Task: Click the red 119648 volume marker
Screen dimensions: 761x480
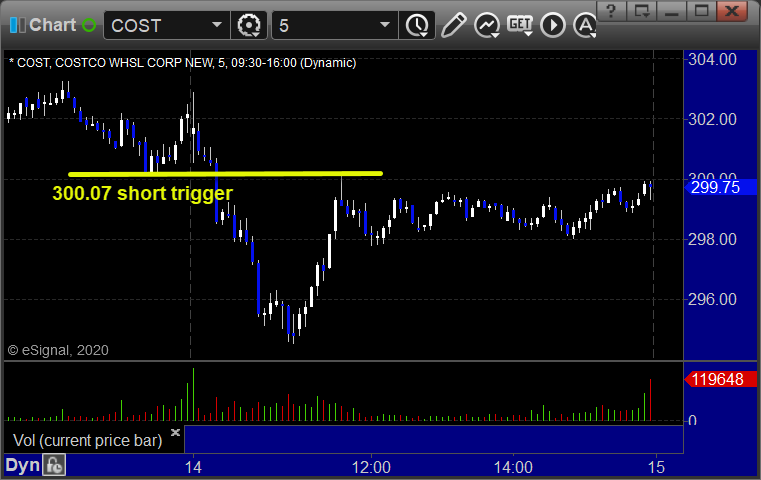Action: coord(721,379)
